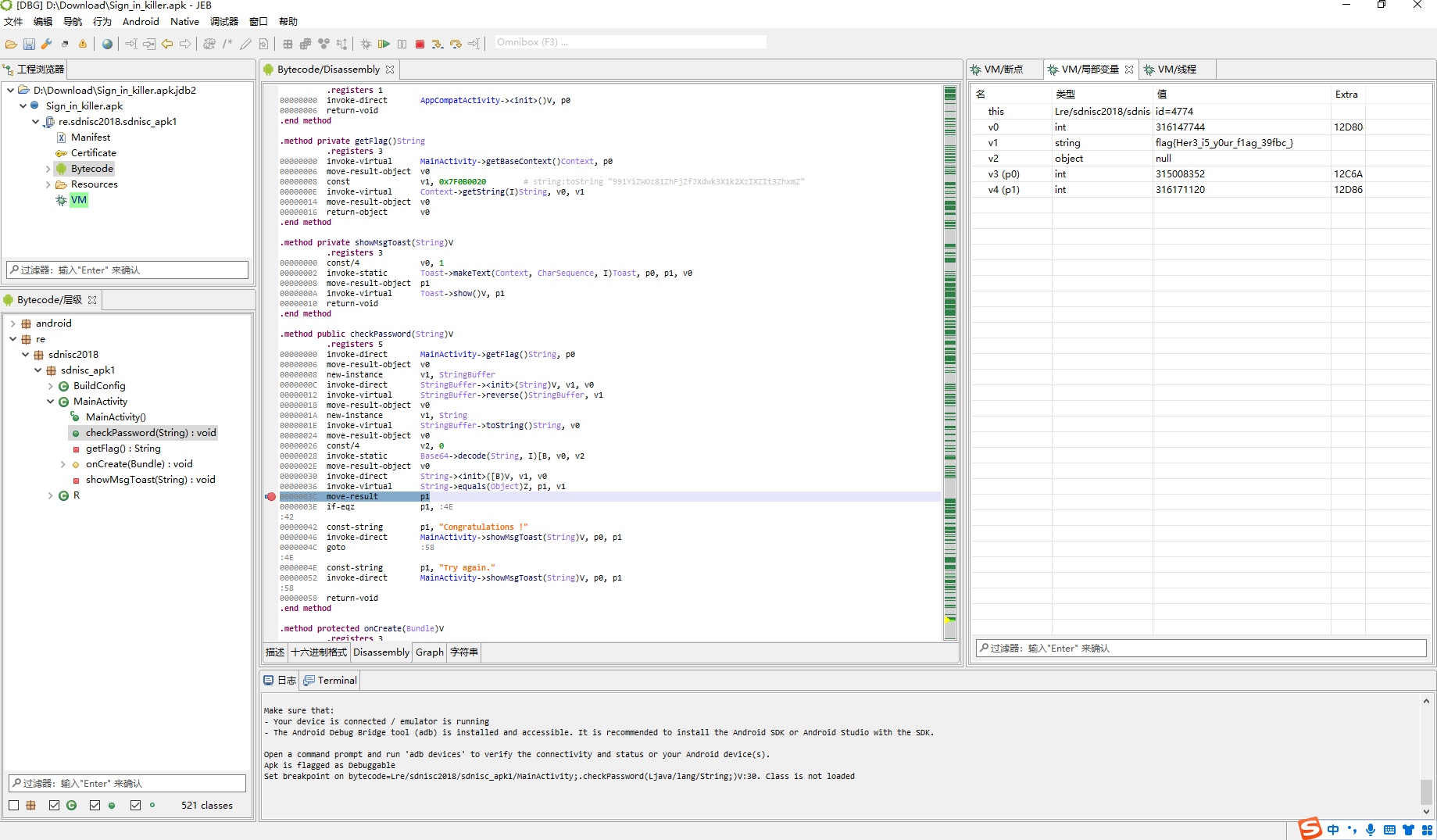Save the project with floppy disk icon
This screenshot has width=1437, height=840.
pyautogui.click(x=29, y=44)
